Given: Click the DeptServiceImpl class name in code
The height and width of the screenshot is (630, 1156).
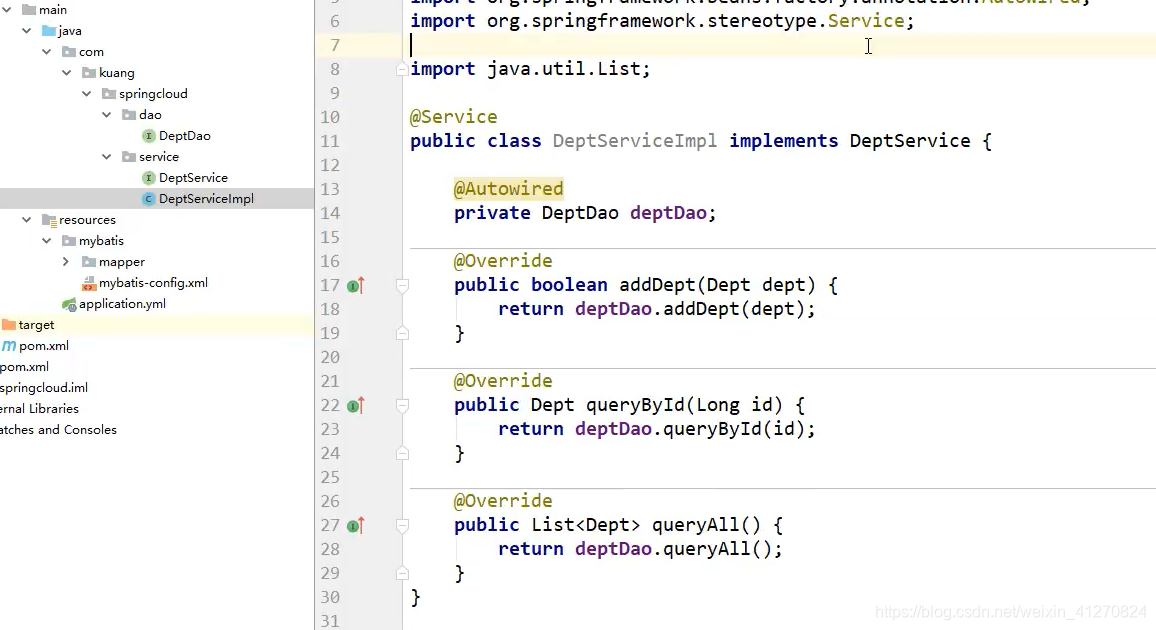Looking at the screenshot, I should point(635,141).
